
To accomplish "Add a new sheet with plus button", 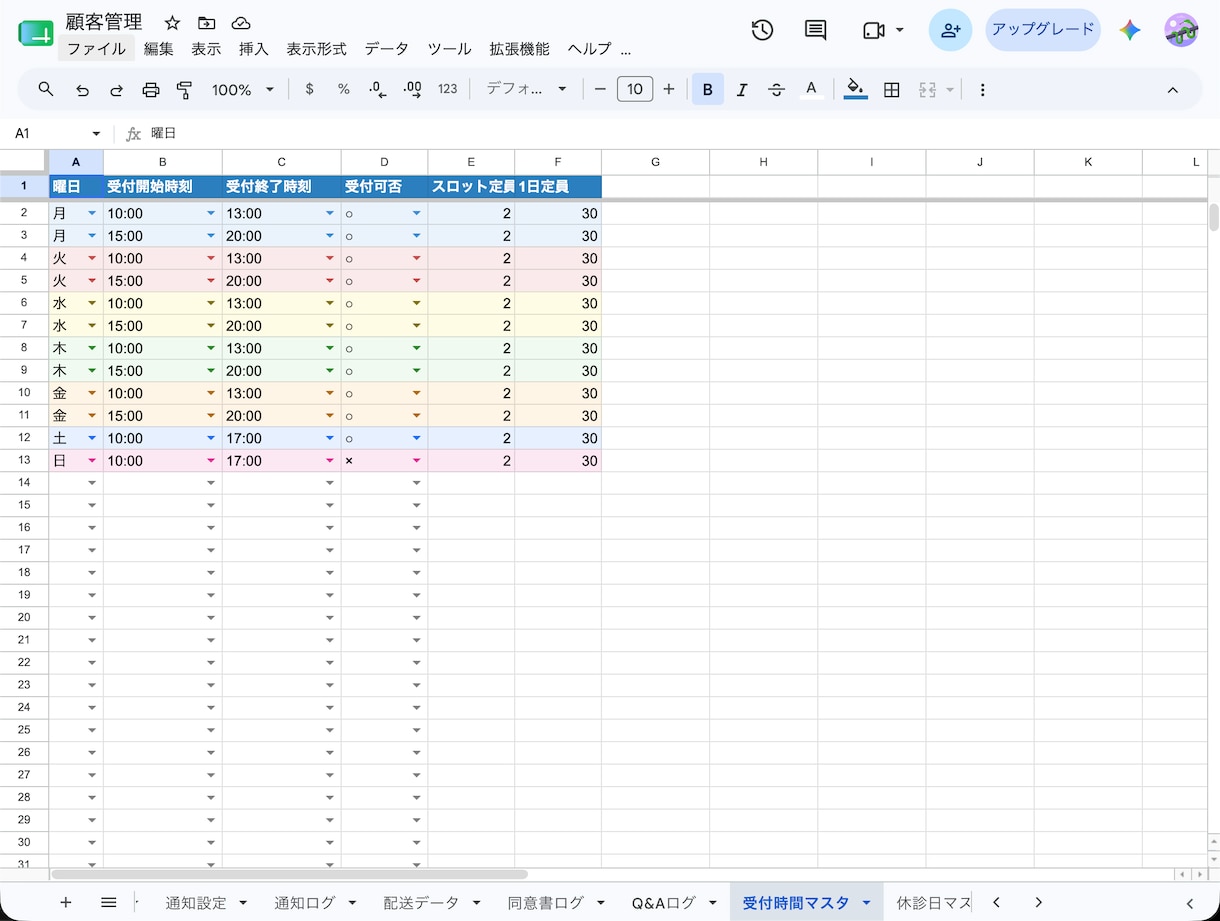I will 66,902.
